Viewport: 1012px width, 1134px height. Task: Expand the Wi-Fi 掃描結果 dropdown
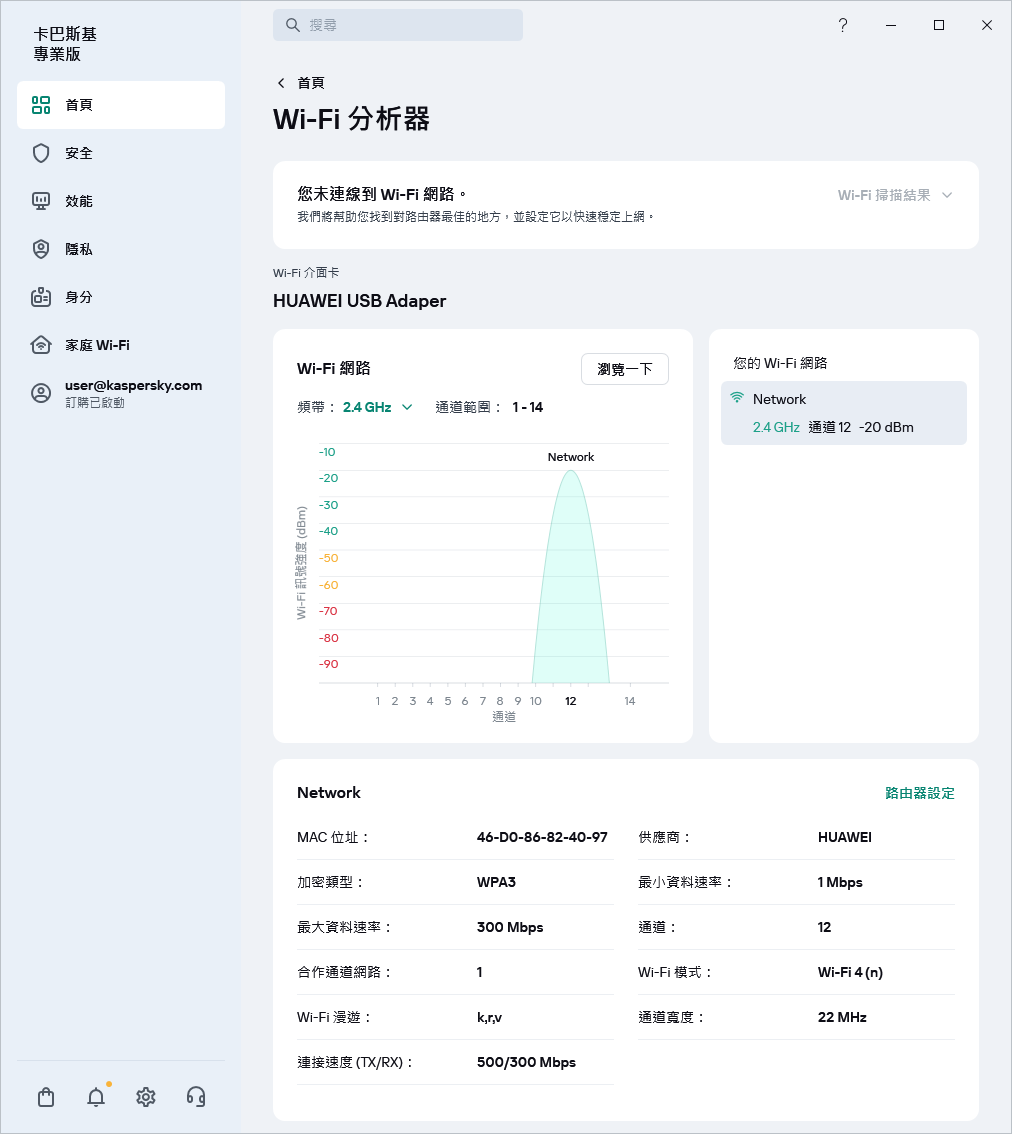click(x=895, y=196)
